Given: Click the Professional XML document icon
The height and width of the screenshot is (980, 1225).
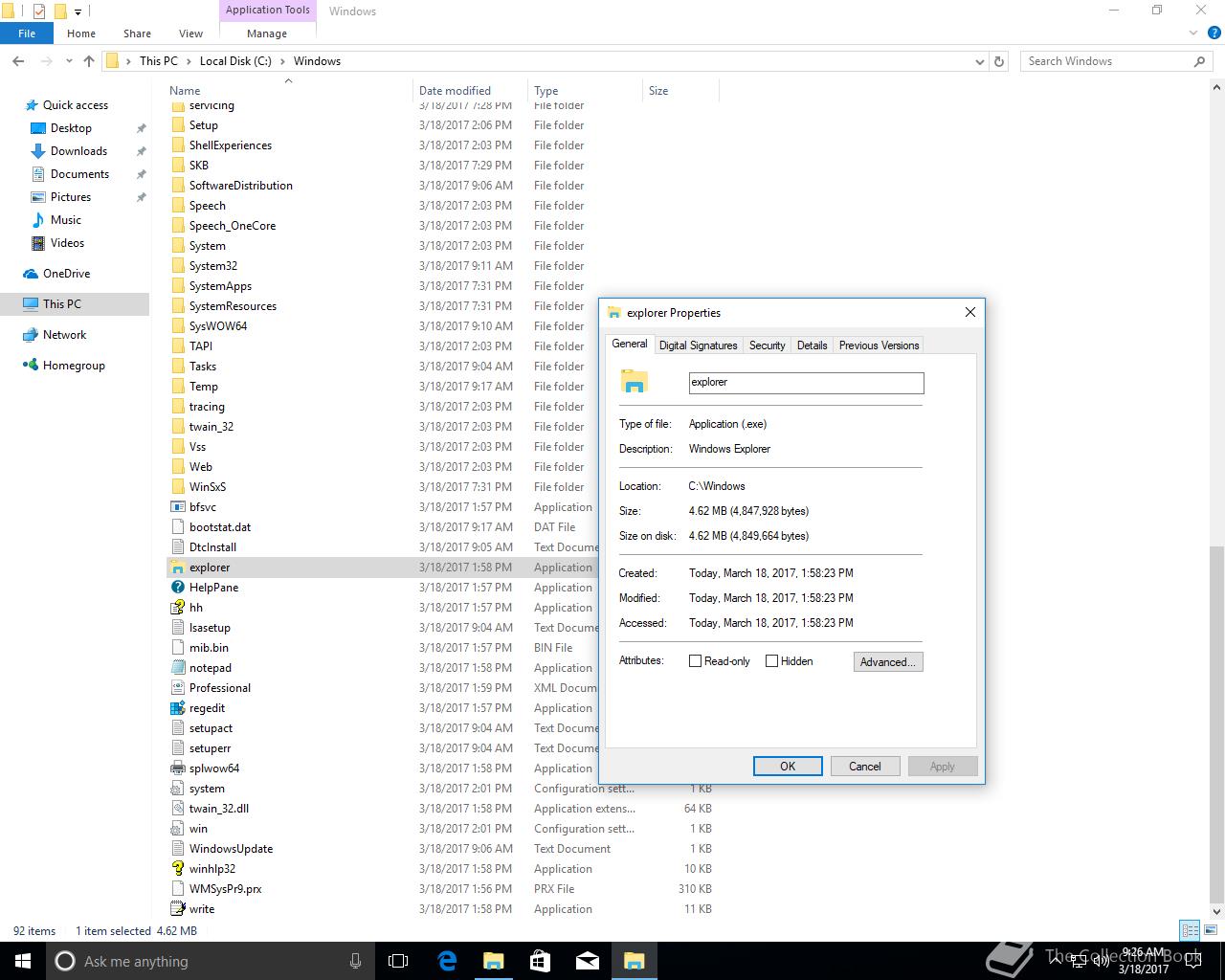Looking at the screenshot, I should pyautogui.click(x=177, y=688).
